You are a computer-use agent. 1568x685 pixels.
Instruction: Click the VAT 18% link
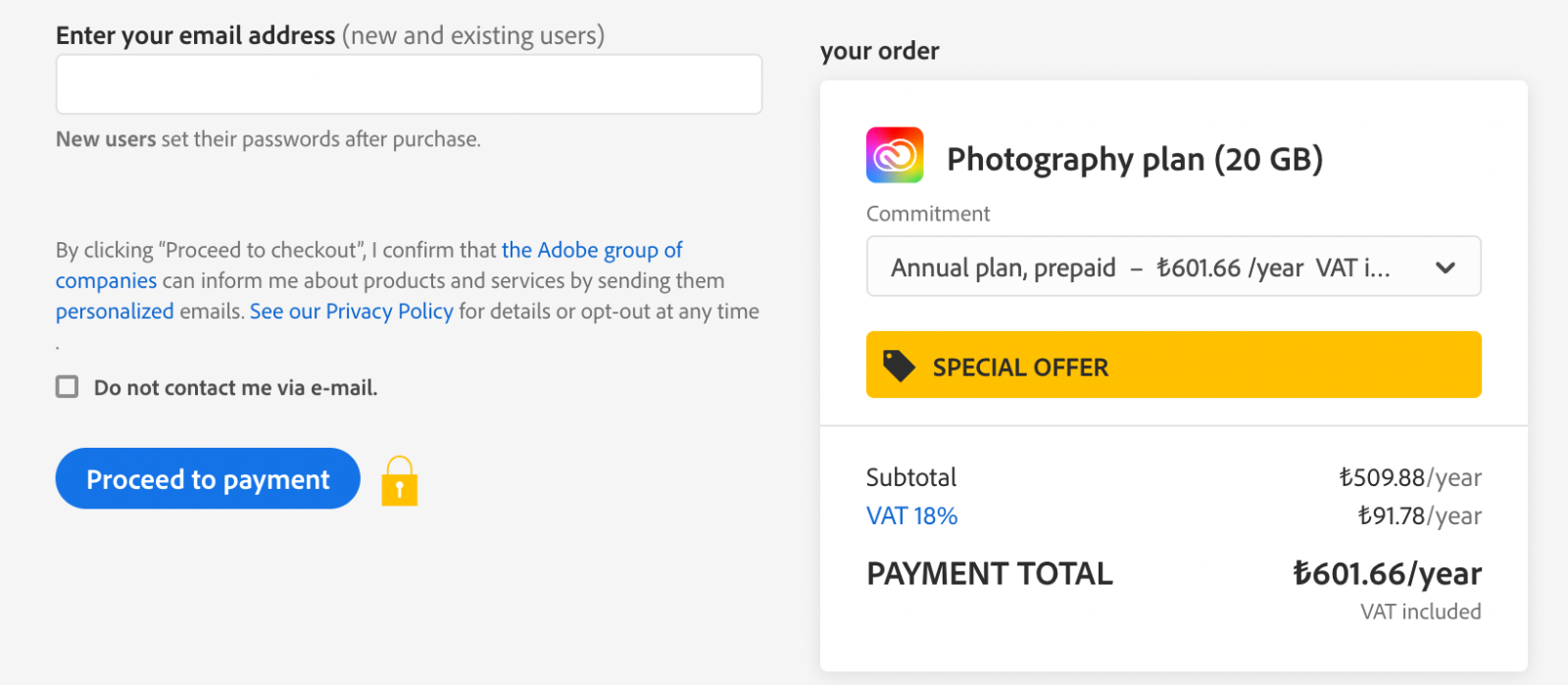click(x=911, y=515)
